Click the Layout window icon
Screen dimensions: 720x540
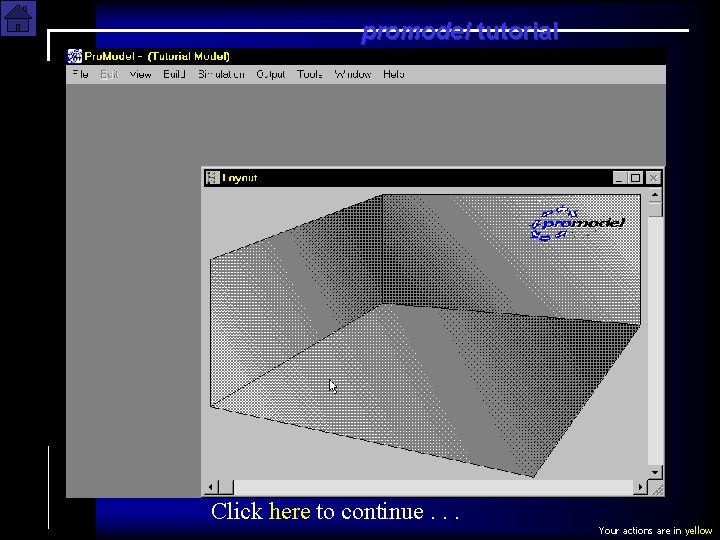click(x=213, y=178)
